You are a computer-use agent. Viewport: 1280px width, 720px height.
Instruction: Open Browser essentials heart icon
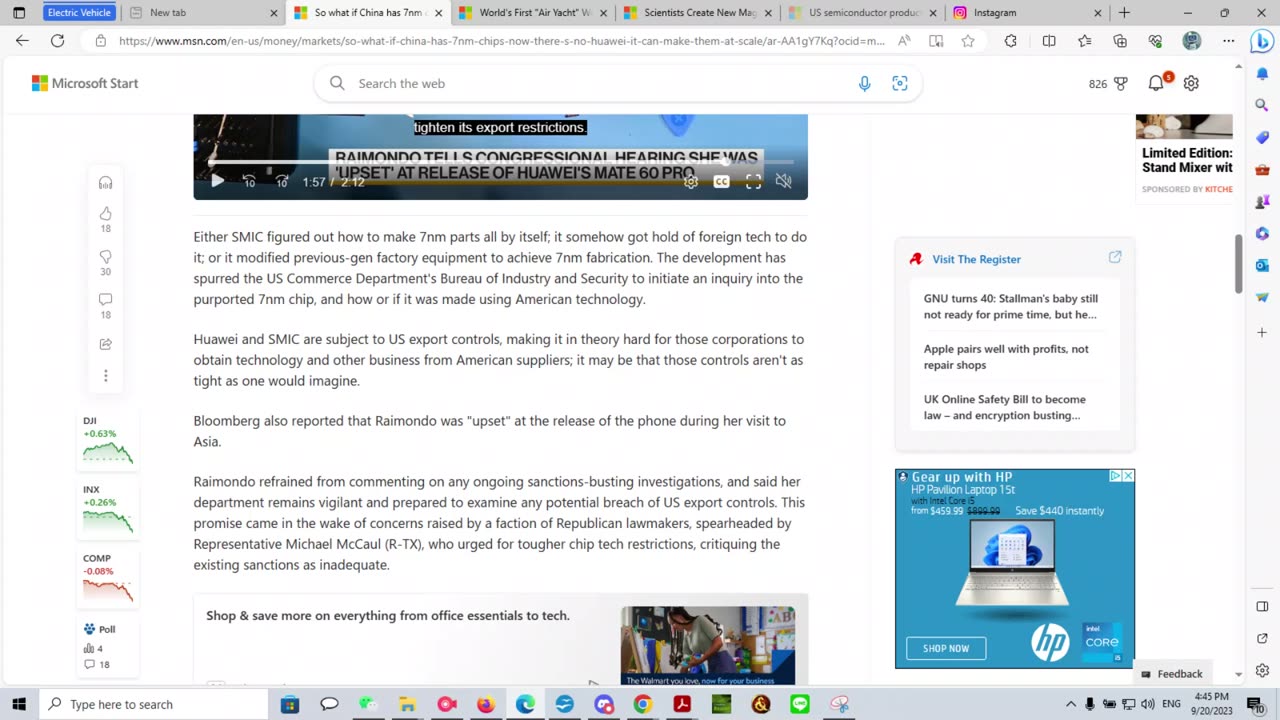(1155, 41)
